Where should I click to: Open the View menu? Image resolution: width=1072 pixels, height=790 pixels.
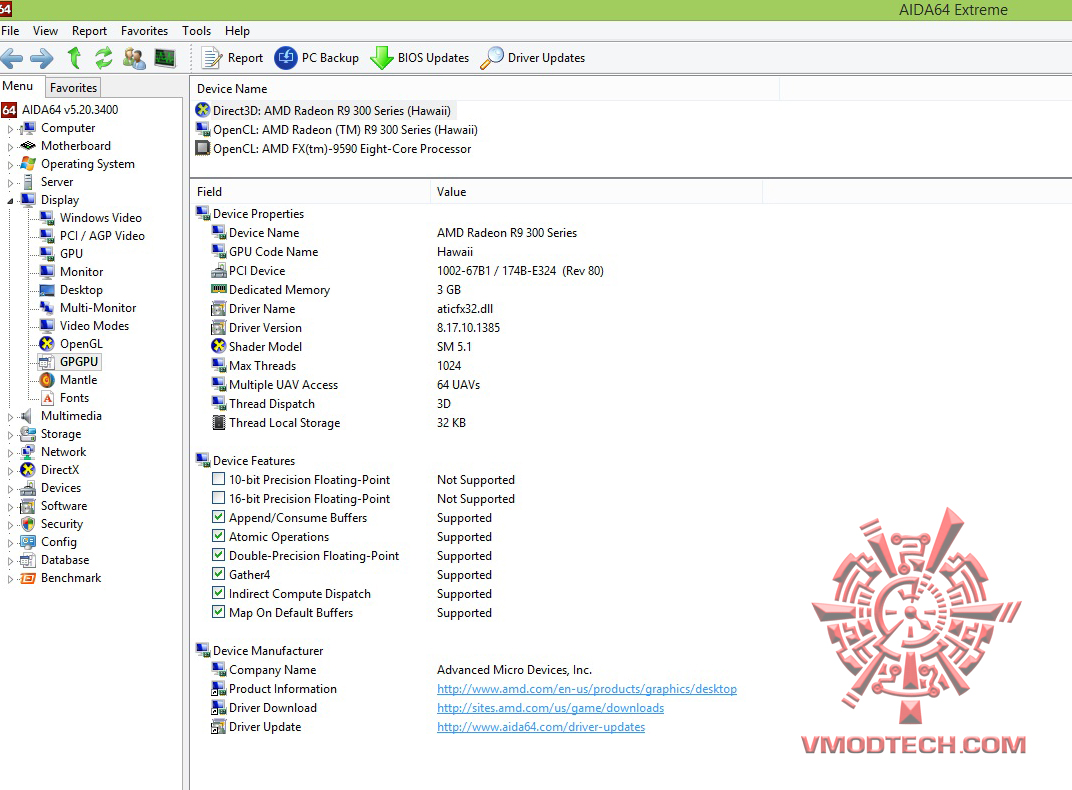tap(45, 31)
